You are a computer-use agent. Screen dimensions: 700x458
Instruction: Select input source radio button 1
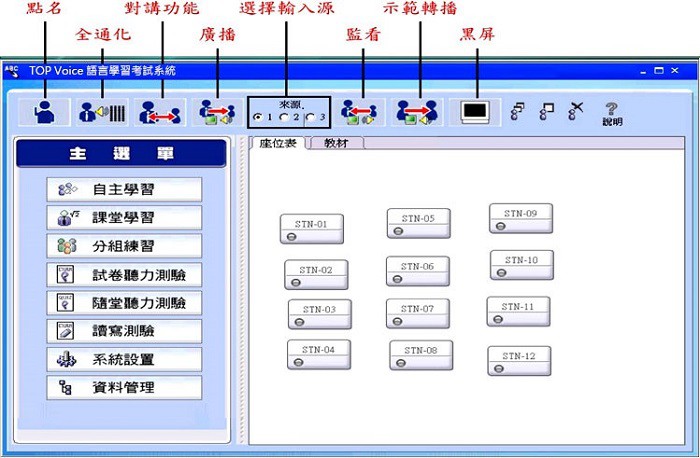[258, 119]
